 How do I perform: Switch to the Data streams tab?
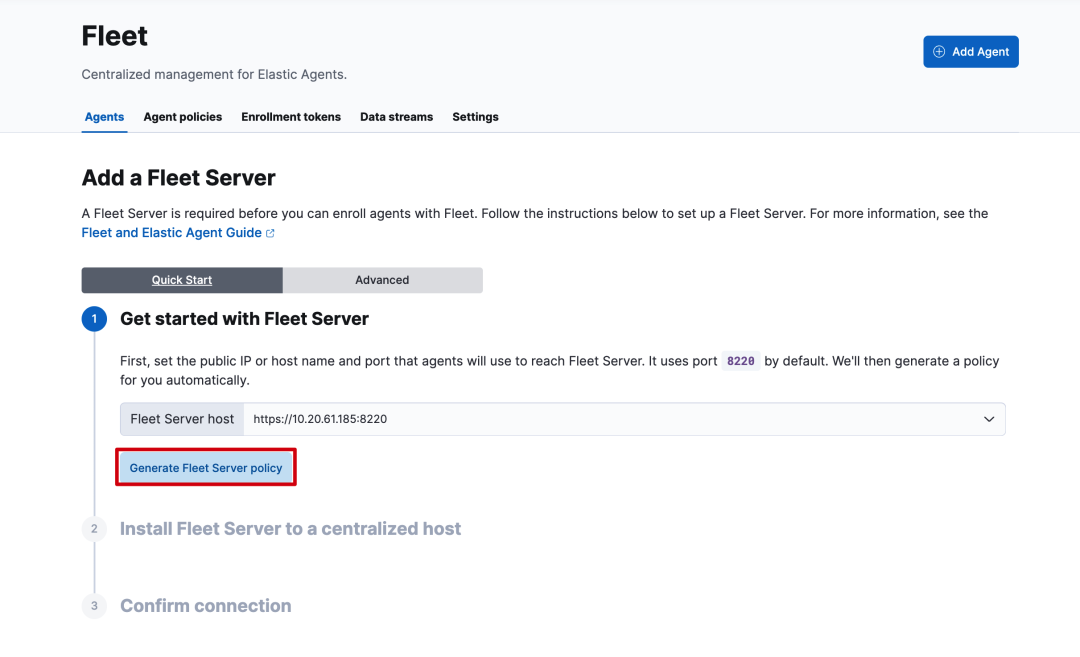click(397, 117)
